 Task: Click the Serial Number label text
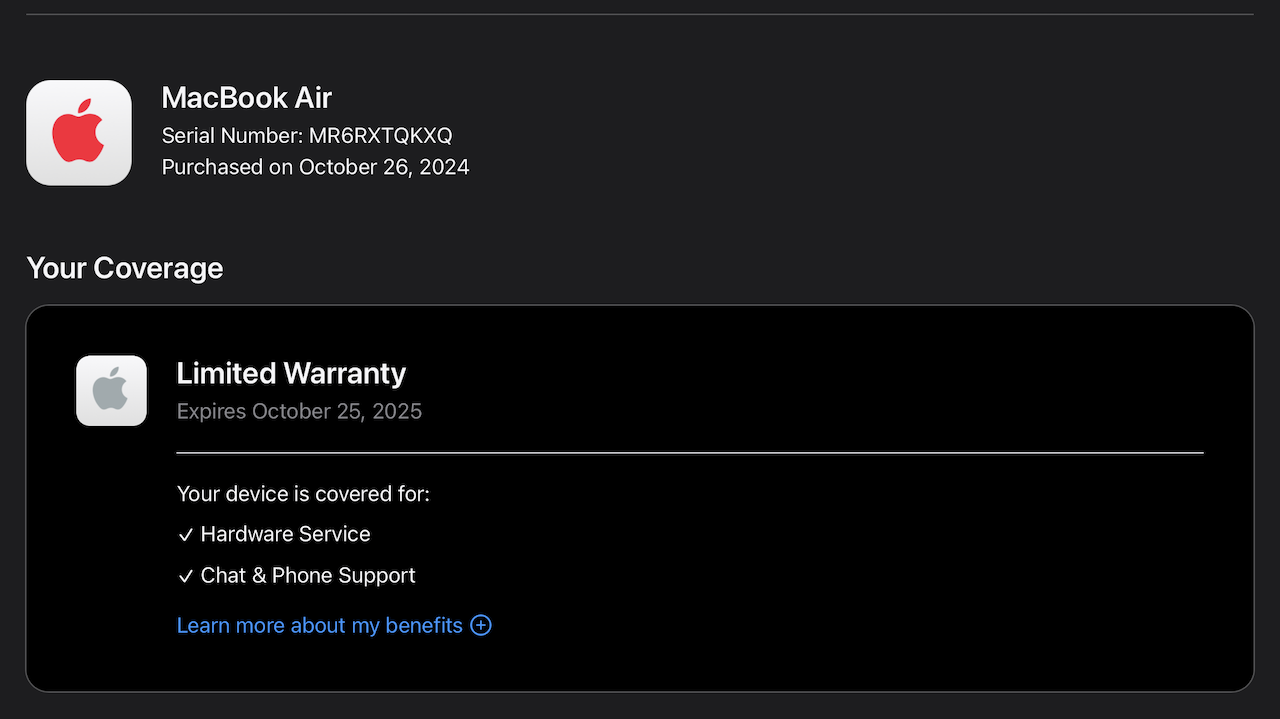232,135
